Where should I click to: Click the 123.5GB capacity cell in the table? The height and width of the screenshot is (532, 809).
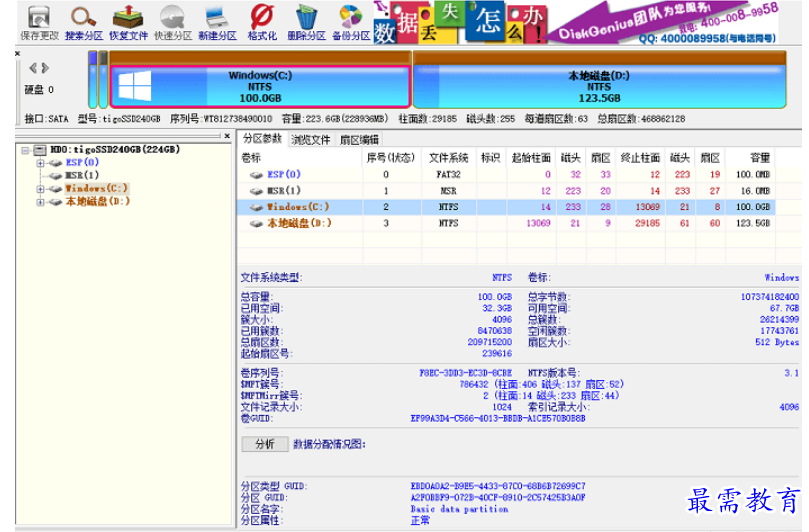(753, 223)
